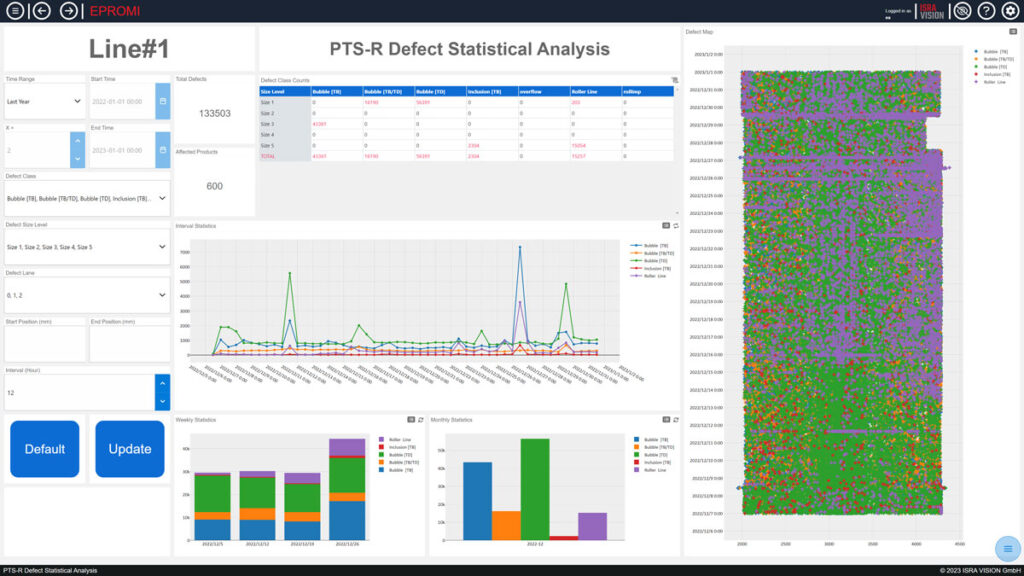
Task: Refresh the Weekly Statistics chart
Action: click(420, 420)
